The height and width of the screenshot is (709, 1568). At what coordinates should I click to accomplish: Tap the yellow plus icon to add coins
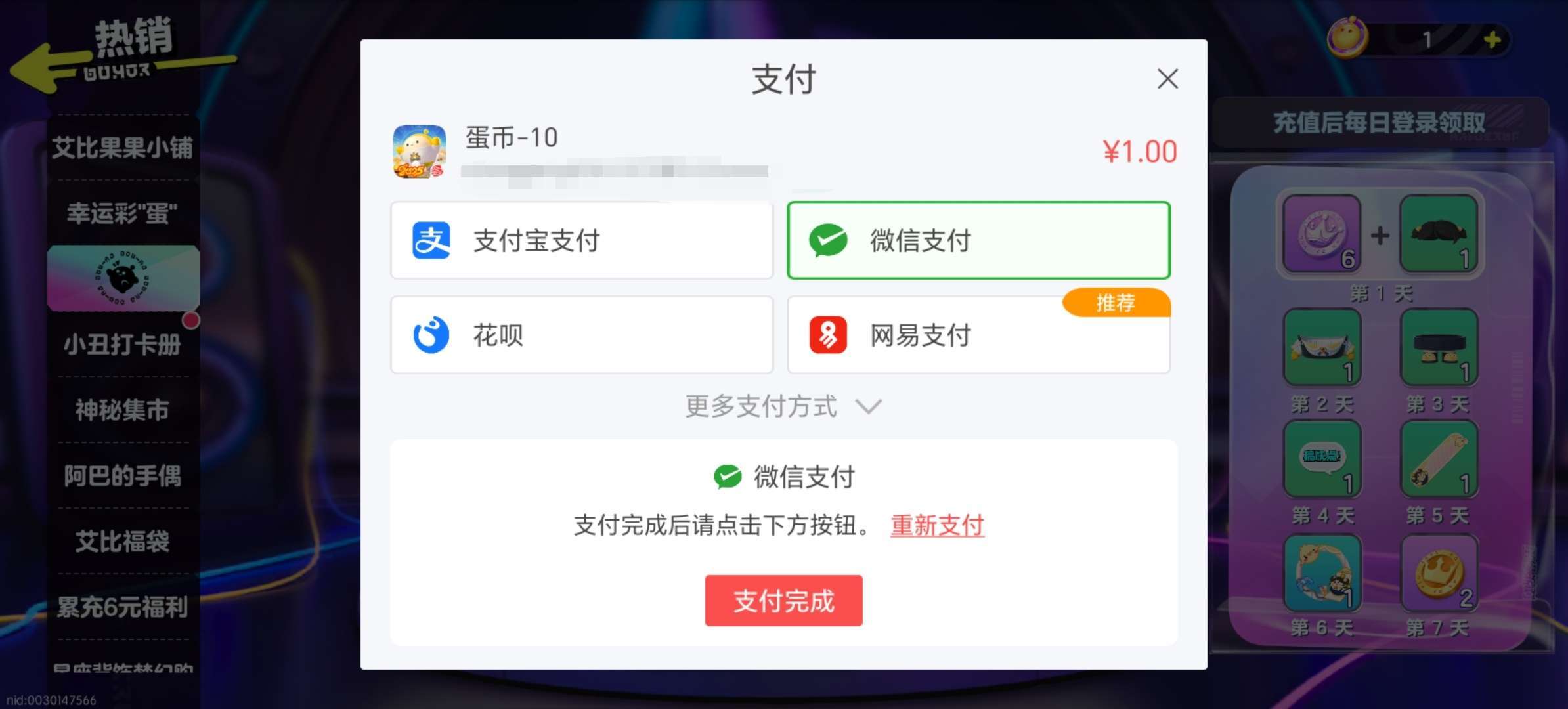(1492, 40)
